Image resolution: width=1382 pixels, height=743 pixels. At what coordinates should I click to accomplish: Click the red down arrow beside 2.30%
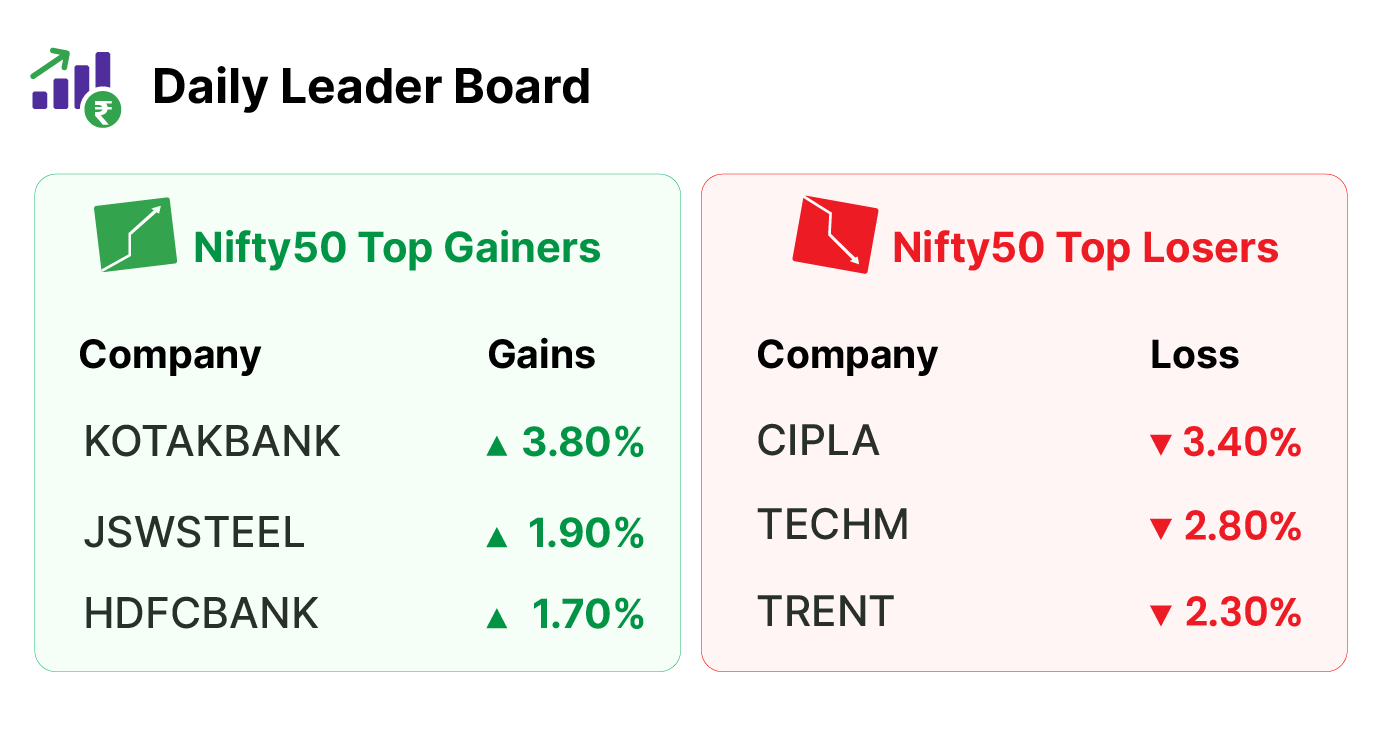pos(1160,615)
